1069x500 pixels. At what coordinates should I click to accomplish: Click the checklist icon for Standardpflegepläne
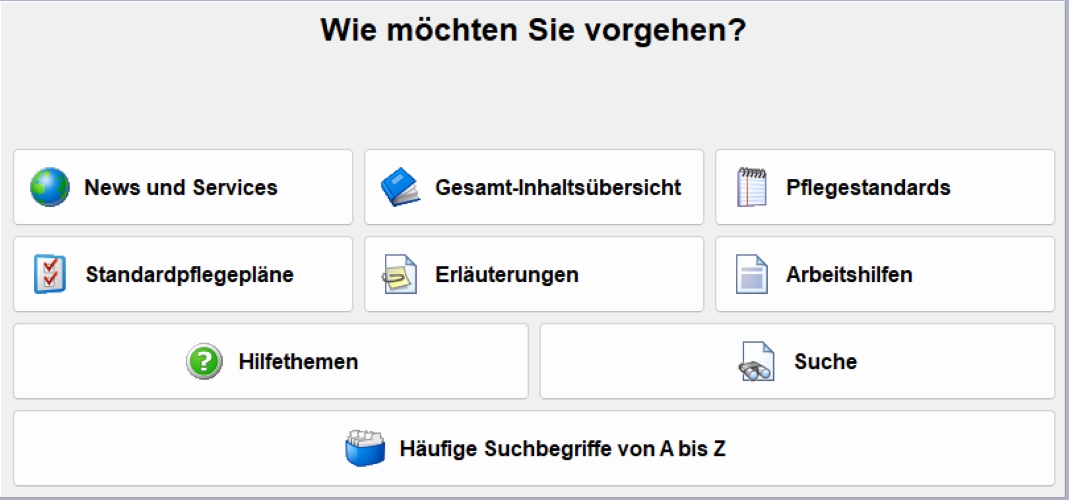(50, 274)
